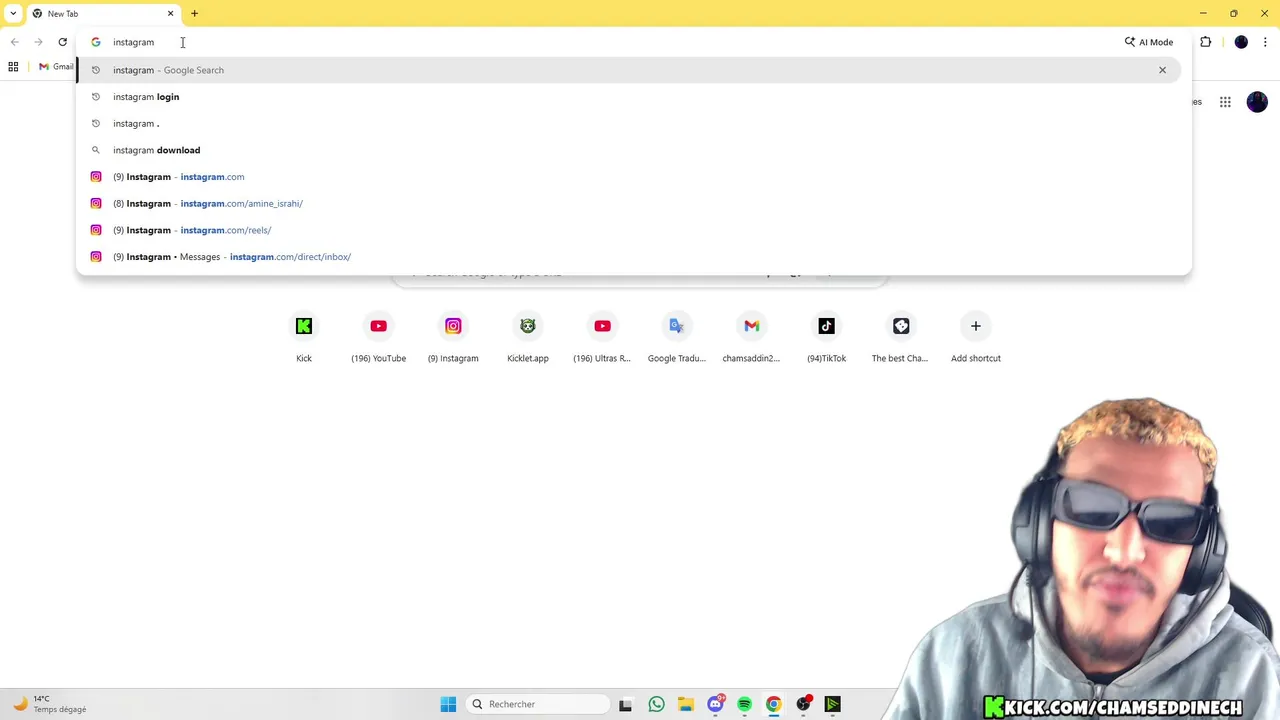This screenshot has height=720, width=1280.
Task: Open WhatsApp from the taskbar
Action: pos(656,704)
